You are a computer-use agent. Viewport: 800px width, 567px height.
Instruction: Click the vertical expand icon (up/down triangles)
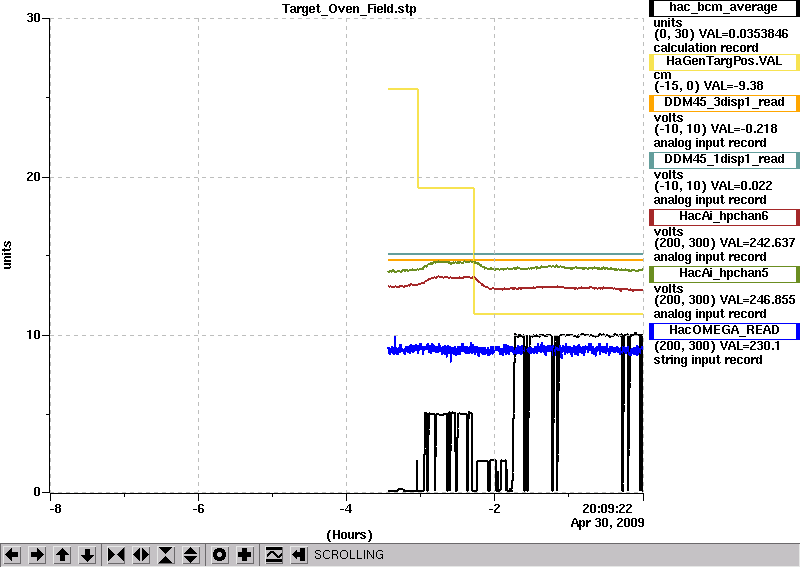coord(191,555)
